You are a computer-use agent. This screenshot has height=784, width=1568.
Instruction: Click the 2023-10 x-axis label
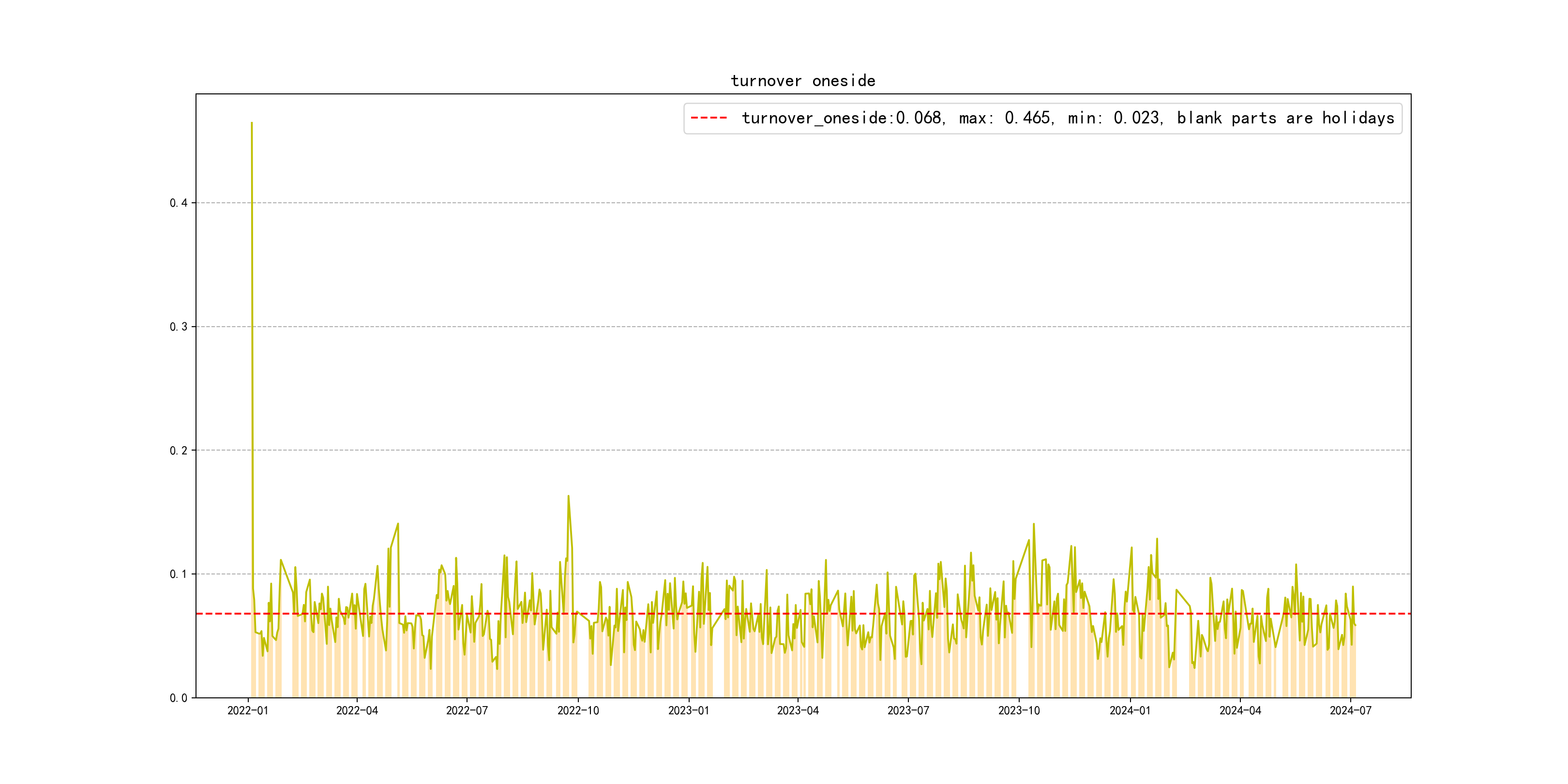[x=1019, y=710]
